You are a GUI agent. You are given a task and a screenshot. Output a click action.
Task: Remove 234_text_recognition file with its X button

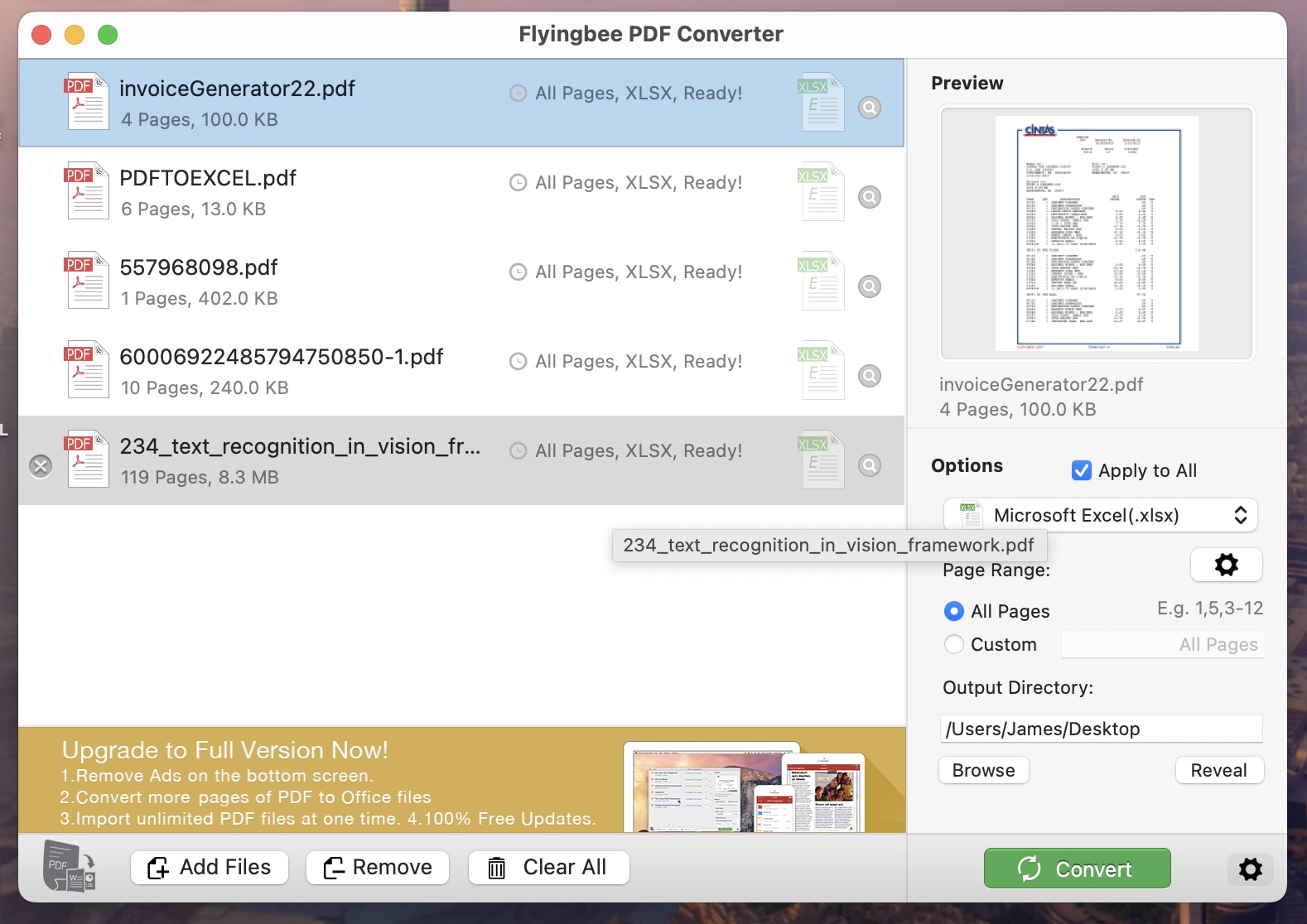point(41,466)
